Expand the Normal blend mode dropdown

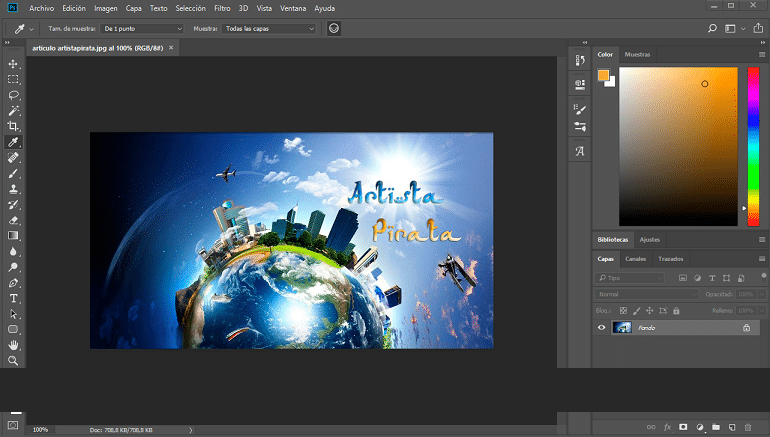pos(646,294)
